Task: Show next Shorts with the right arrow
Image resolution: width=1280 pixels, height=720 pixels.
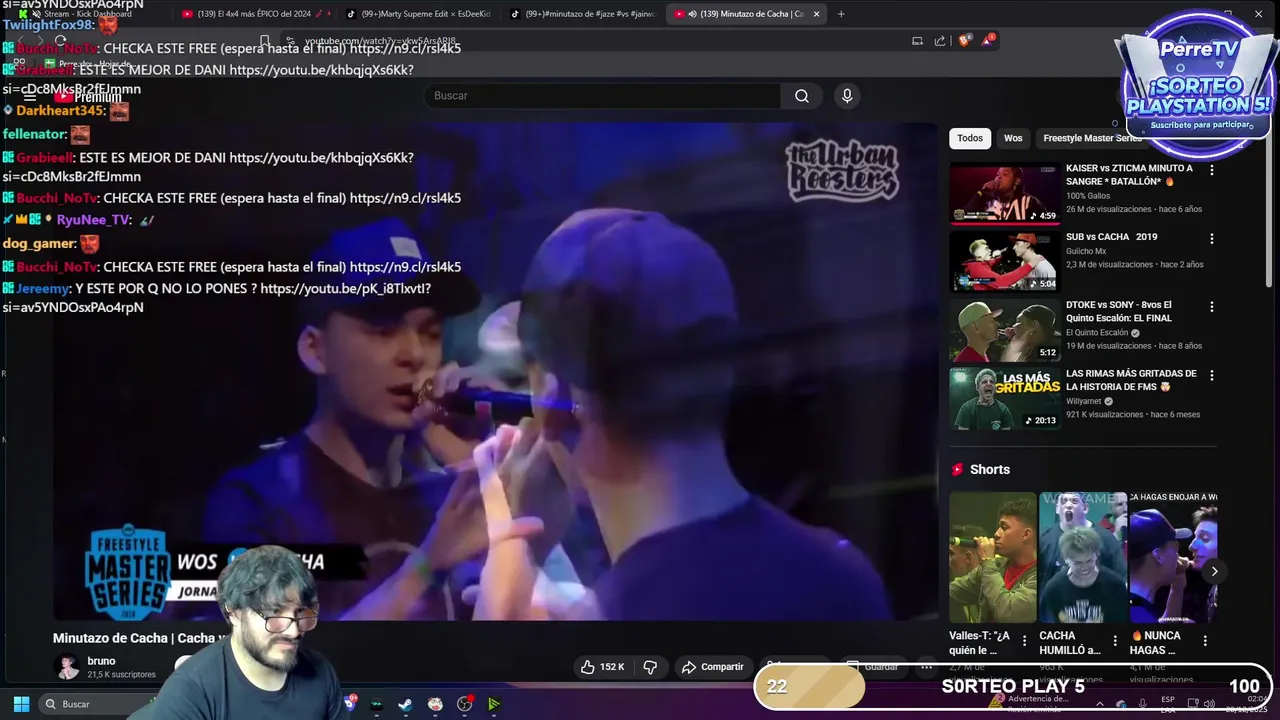Action: coord(1214,572)
